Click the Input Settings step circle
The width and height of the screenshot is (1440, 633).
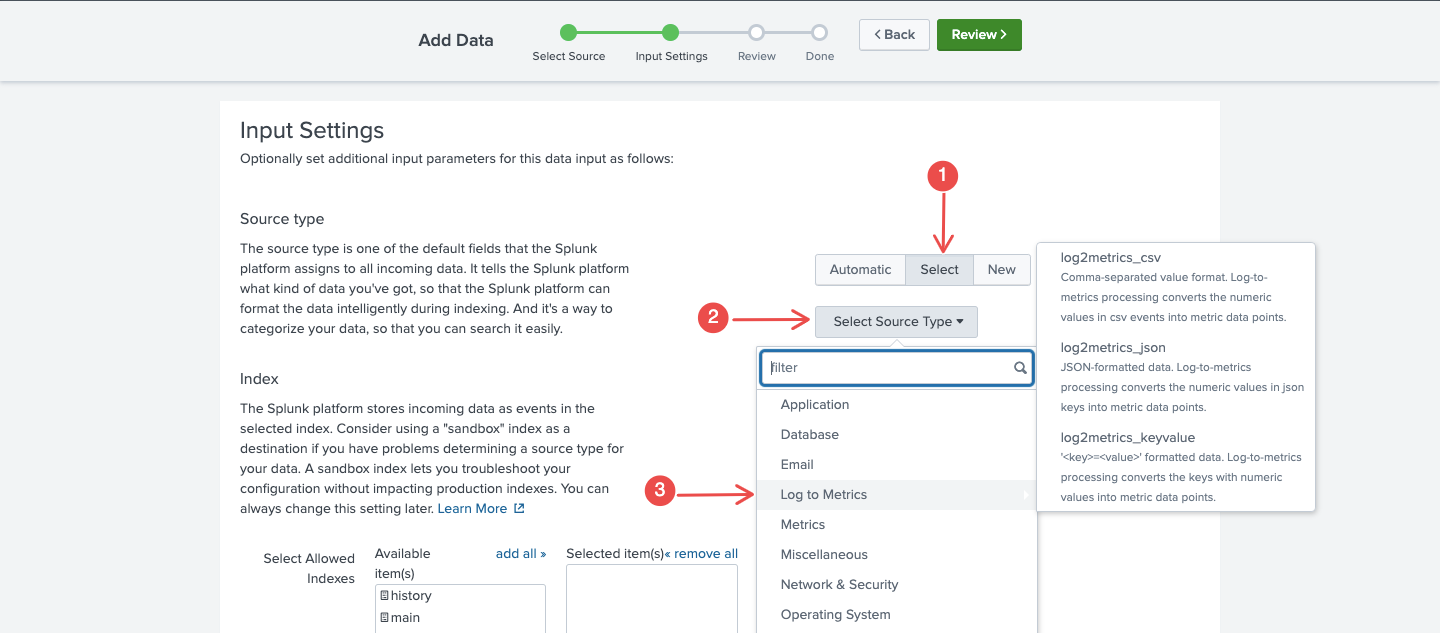(671, 33)
